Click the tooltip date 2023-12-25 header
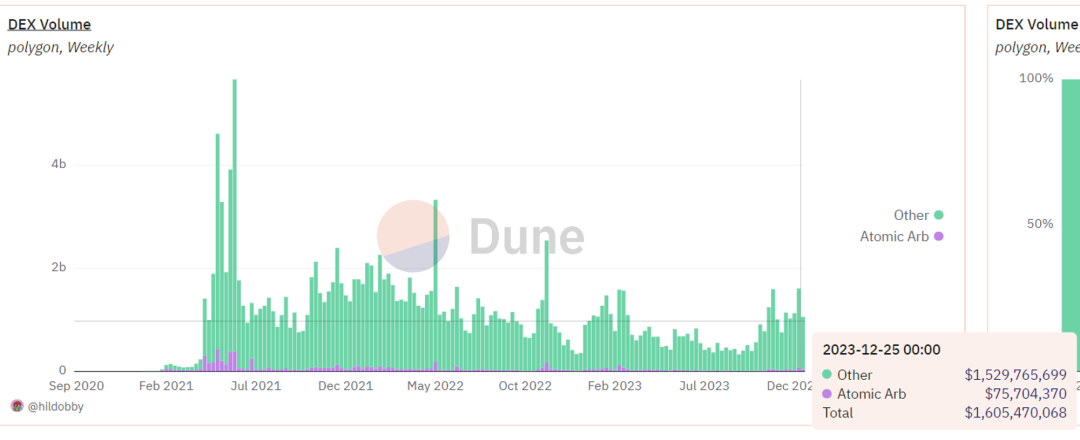 (881, 350)
